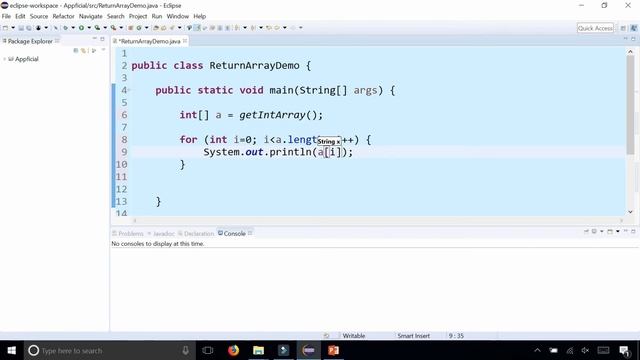Select the Appficial project
This screenshot has width=640, height=360.
point(23,59)
